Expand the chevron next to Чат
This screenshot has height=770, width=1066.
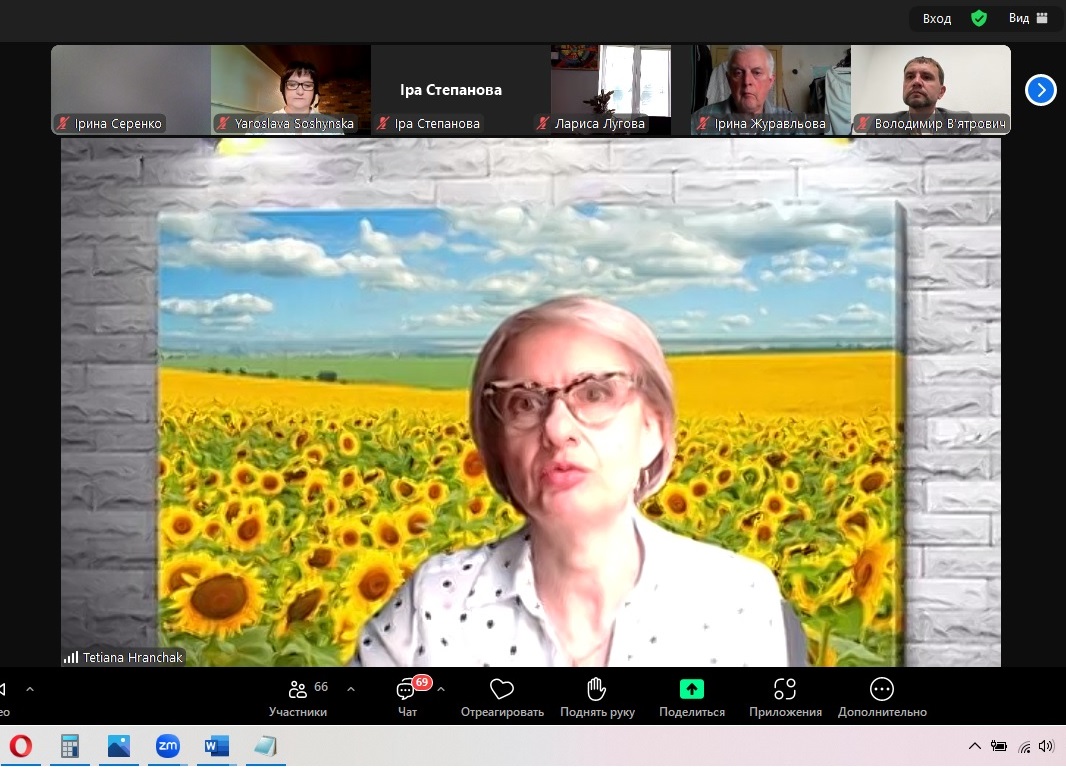(x=441, y=689)
